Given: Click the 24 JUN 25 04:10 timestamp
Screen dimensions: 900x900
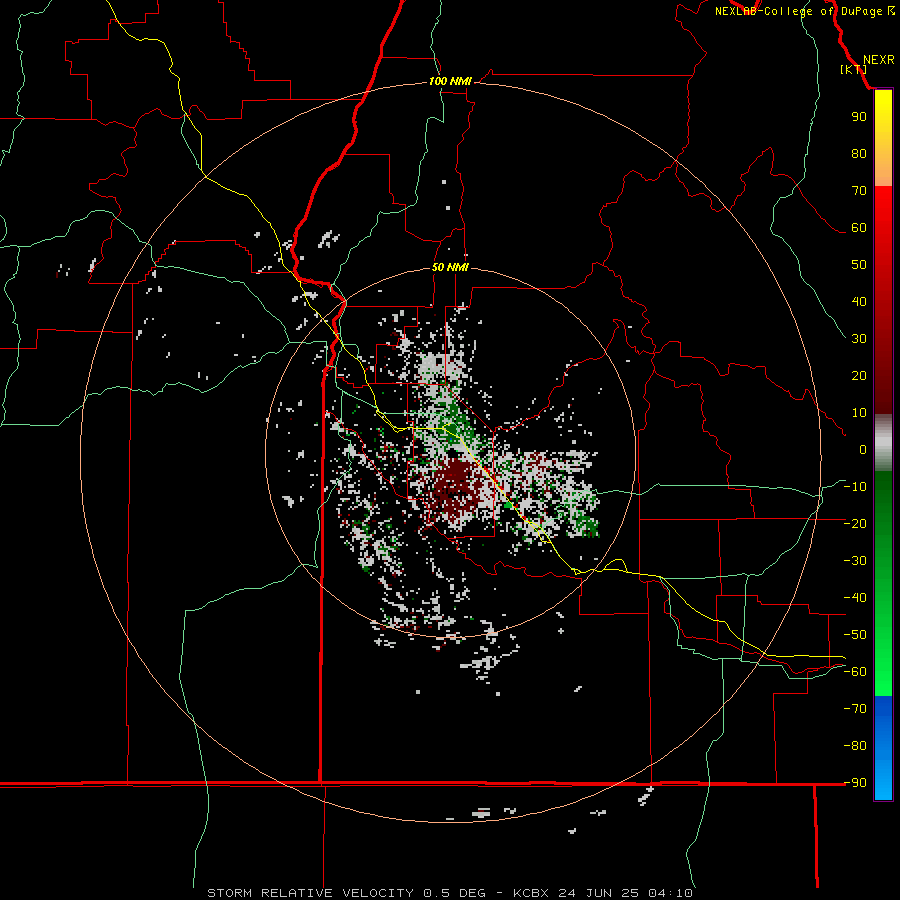Looking at the screenshot, I should click(626, 893).
